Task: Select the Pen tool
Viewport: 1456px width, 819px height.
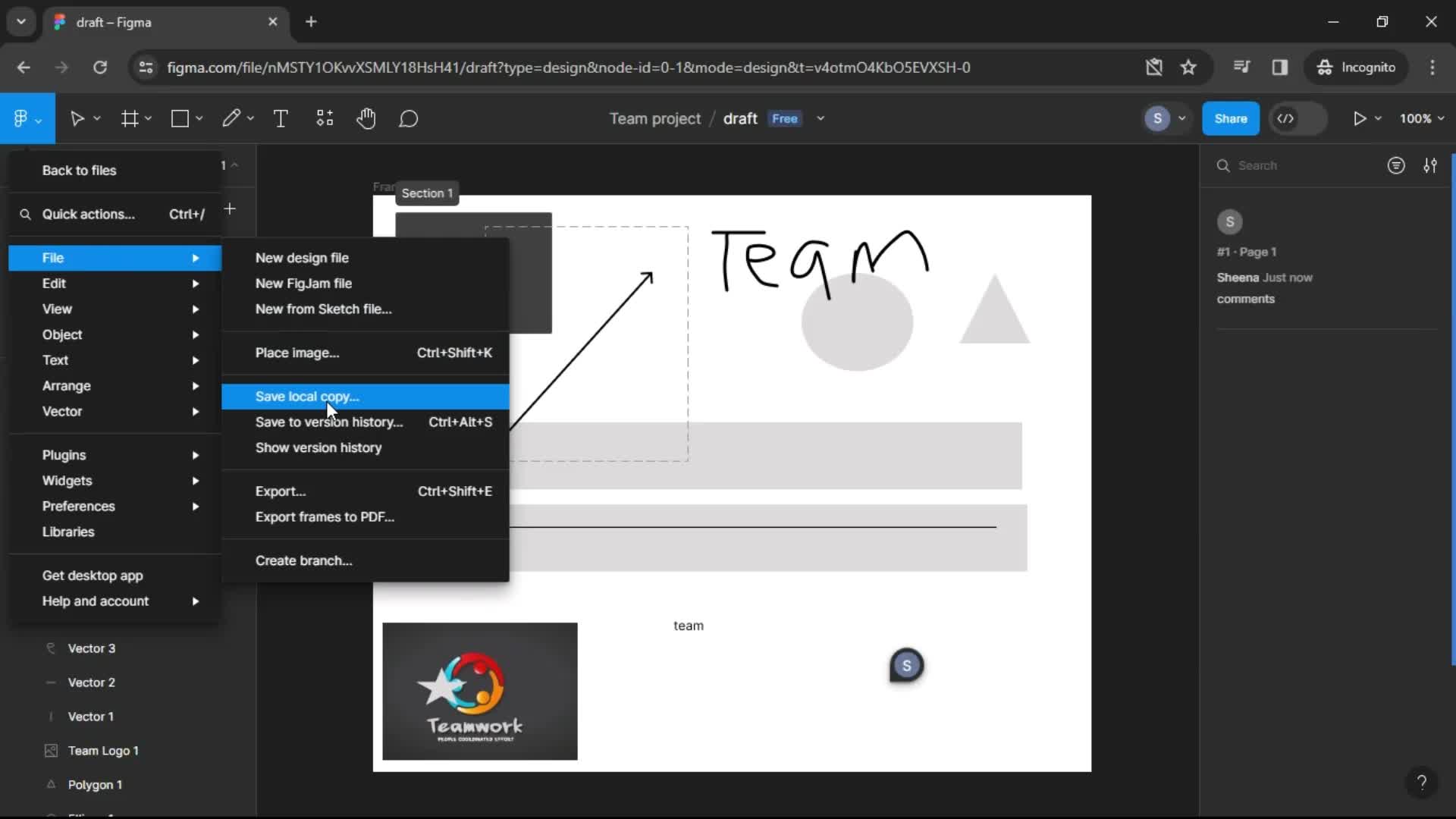Action: point(231,118)
